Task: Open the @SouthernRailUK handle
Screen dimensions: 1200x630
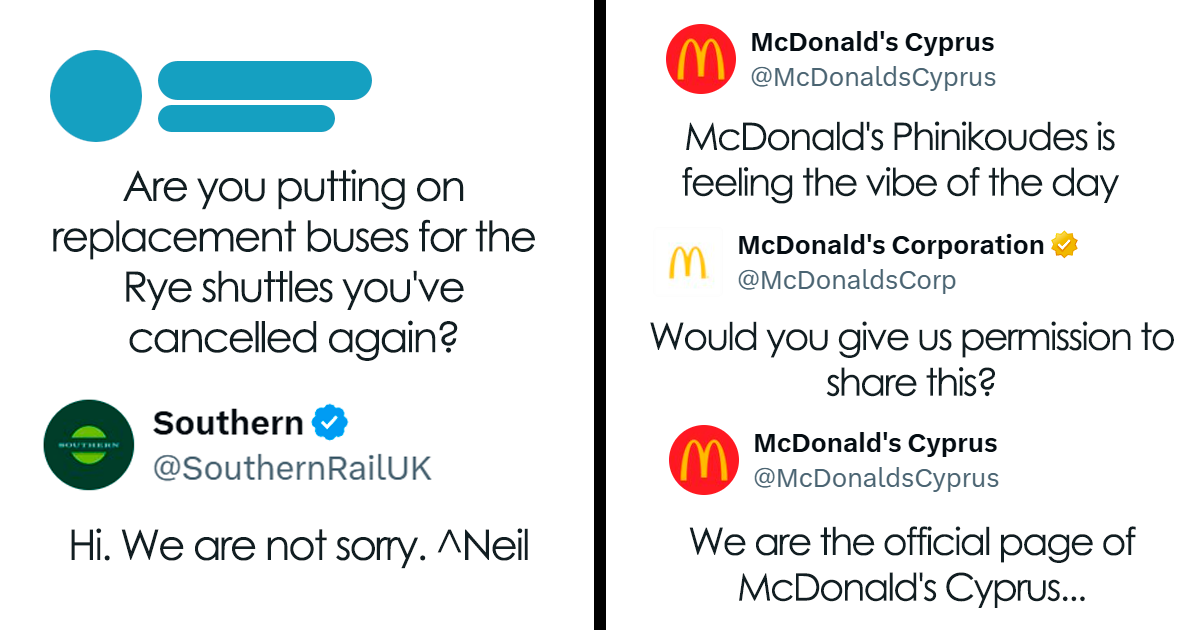Action: pos(292,468)
